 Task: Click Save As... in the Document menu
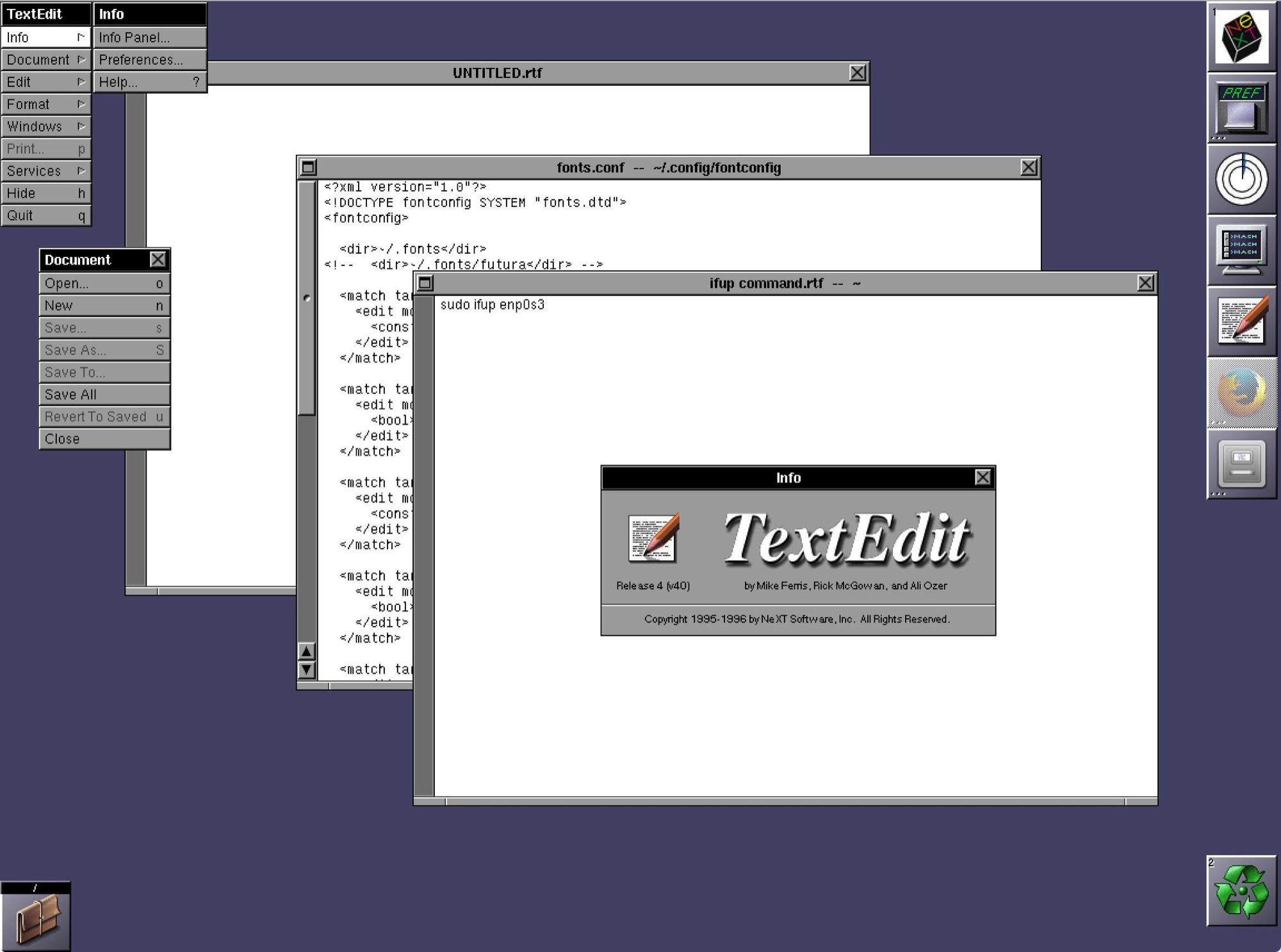[104, 350]
